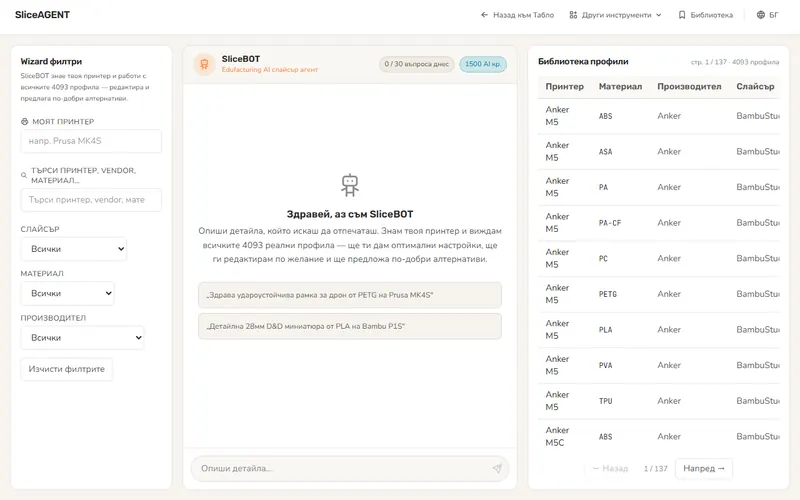800x500 pixels.
Task: Click the 1 / 137 page indicator
Action: click(x=655, y=468)
